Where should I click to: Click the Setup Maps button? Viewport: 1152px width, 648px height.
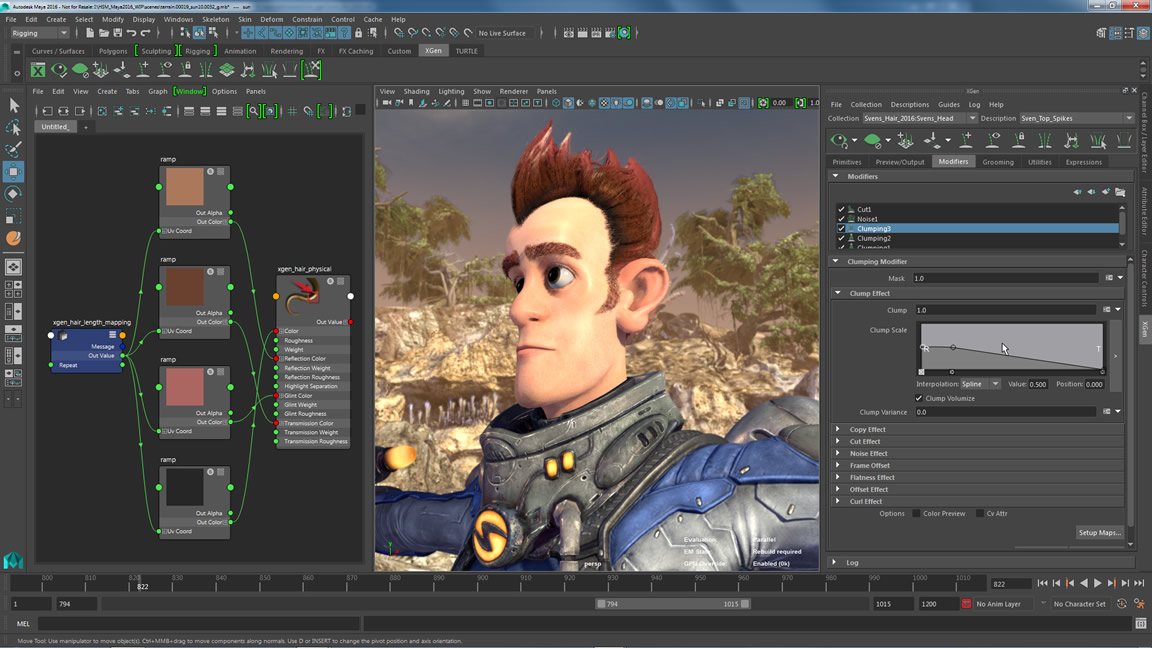point(1099,533)
